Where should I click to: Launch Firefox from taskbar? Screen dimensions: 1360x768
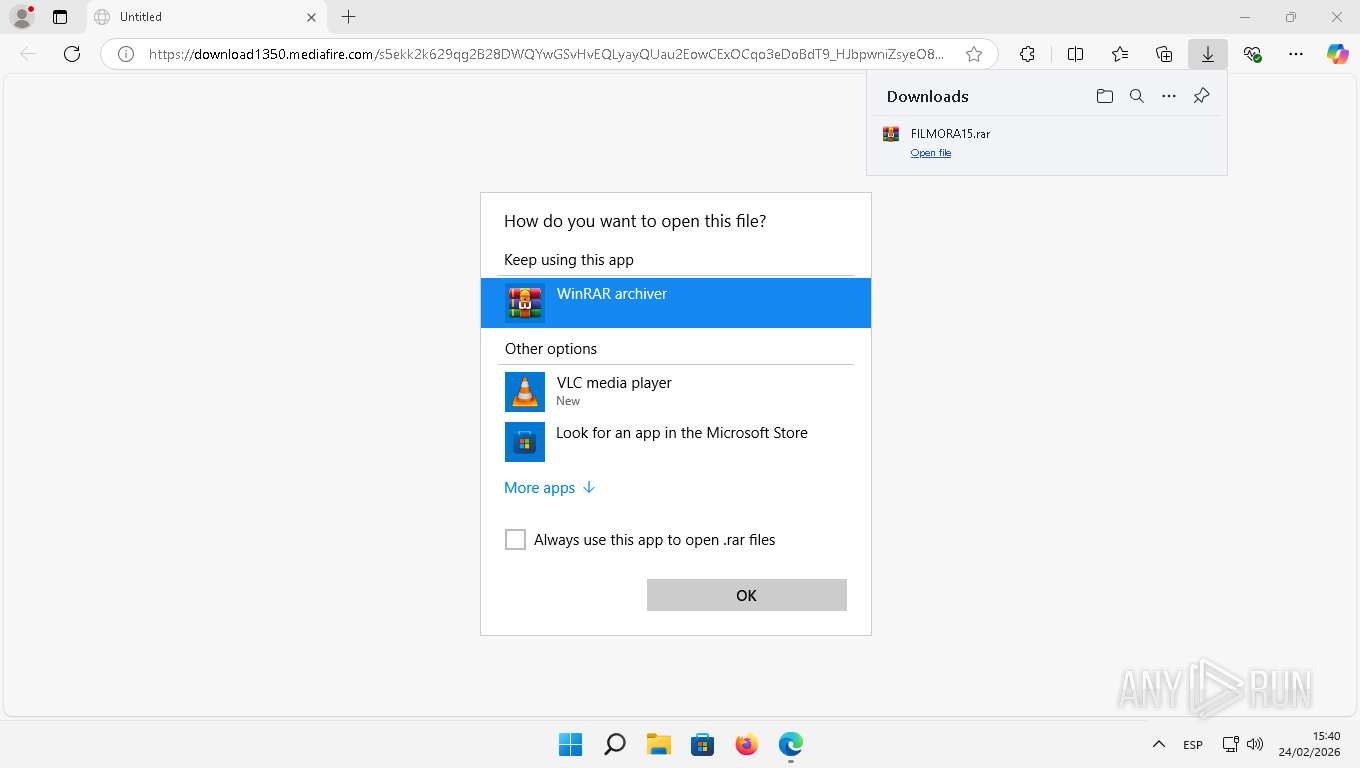pos(746,744)
